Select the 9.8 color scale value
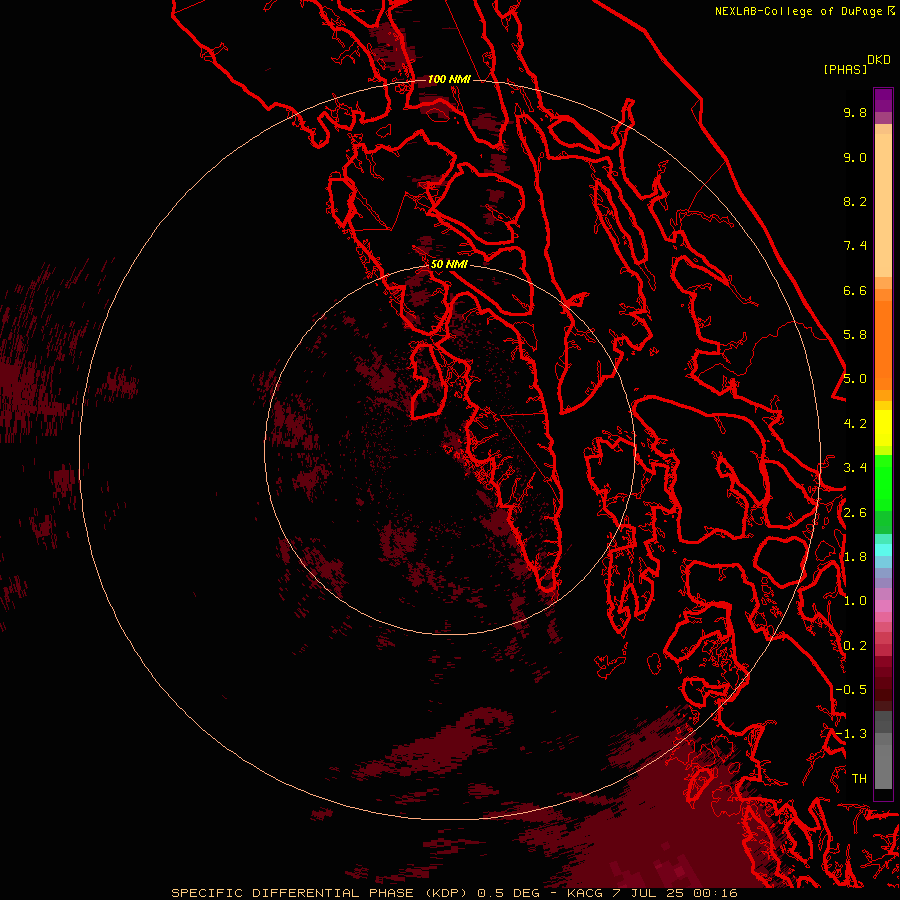The width and height of the screenshot is (900, 900). tap(855, 112)
